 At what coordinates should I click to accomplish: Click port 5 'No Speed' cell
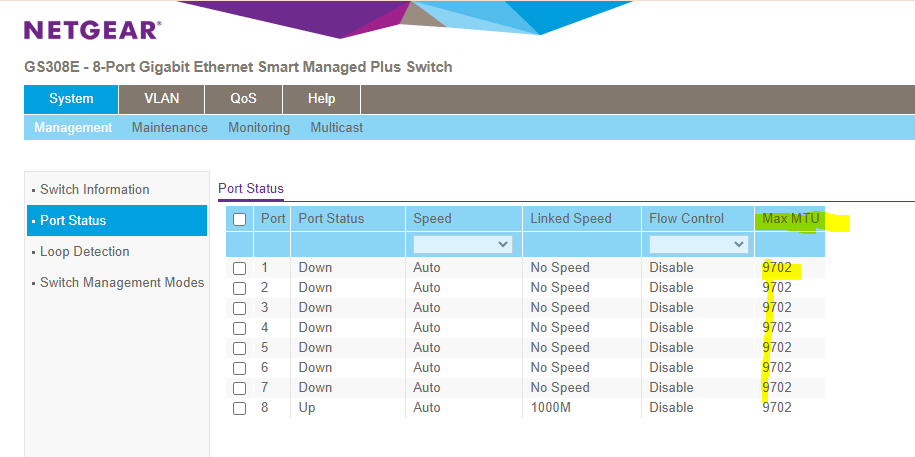[560, 348]
